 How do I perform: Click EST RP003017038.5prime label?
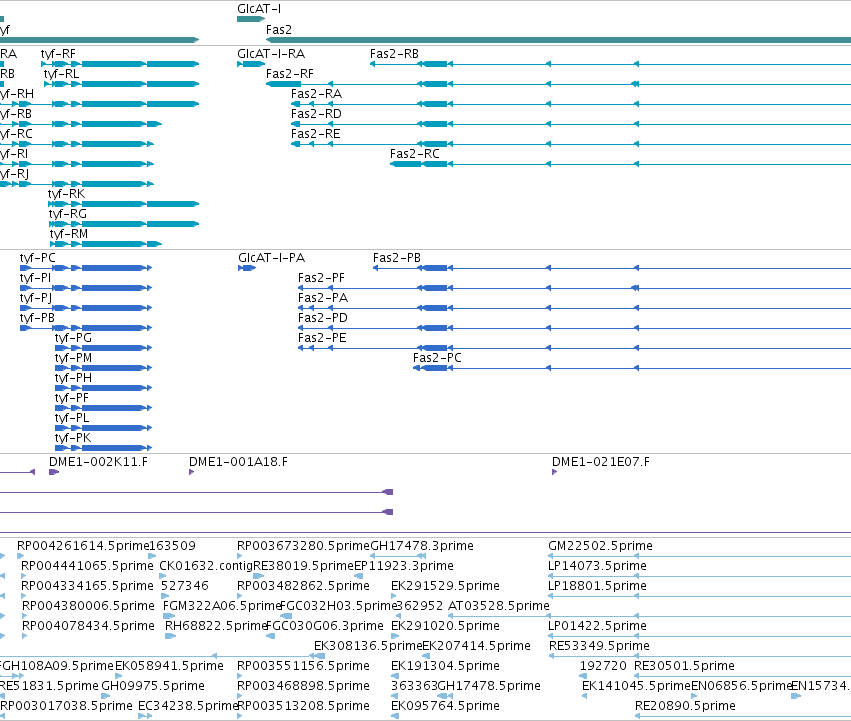[x=66, y=706]
